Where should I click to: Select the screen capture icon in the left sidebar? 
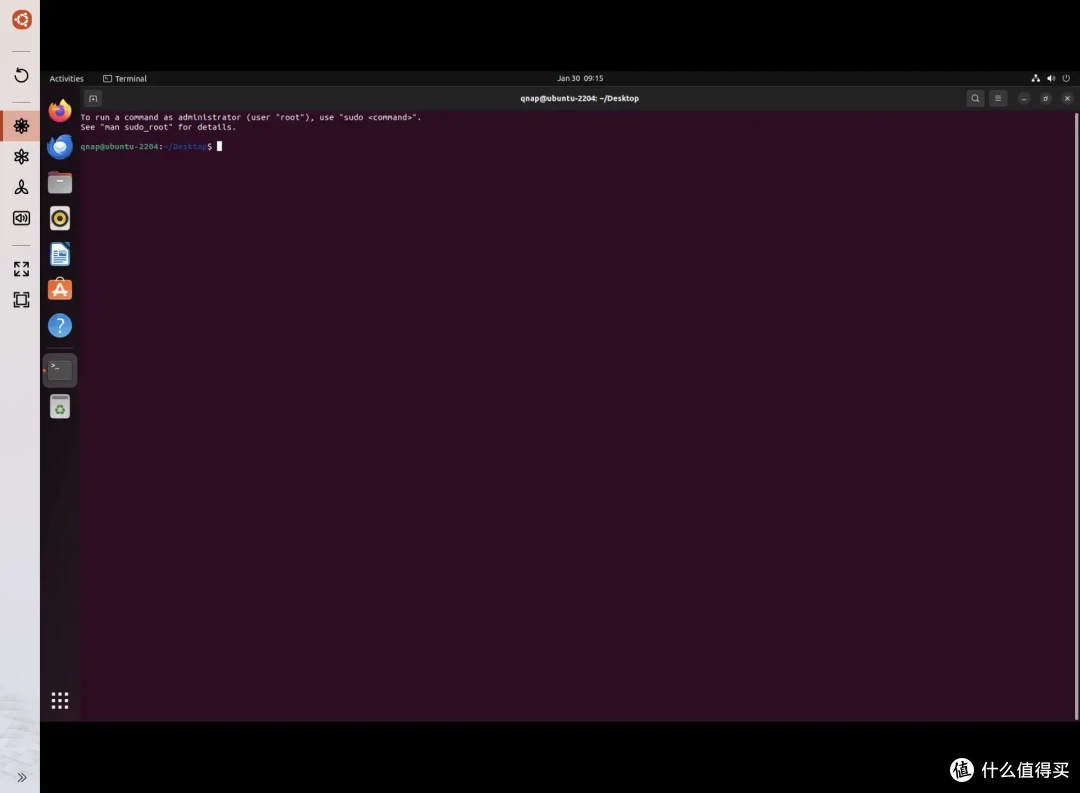click(x=20, y=299)
